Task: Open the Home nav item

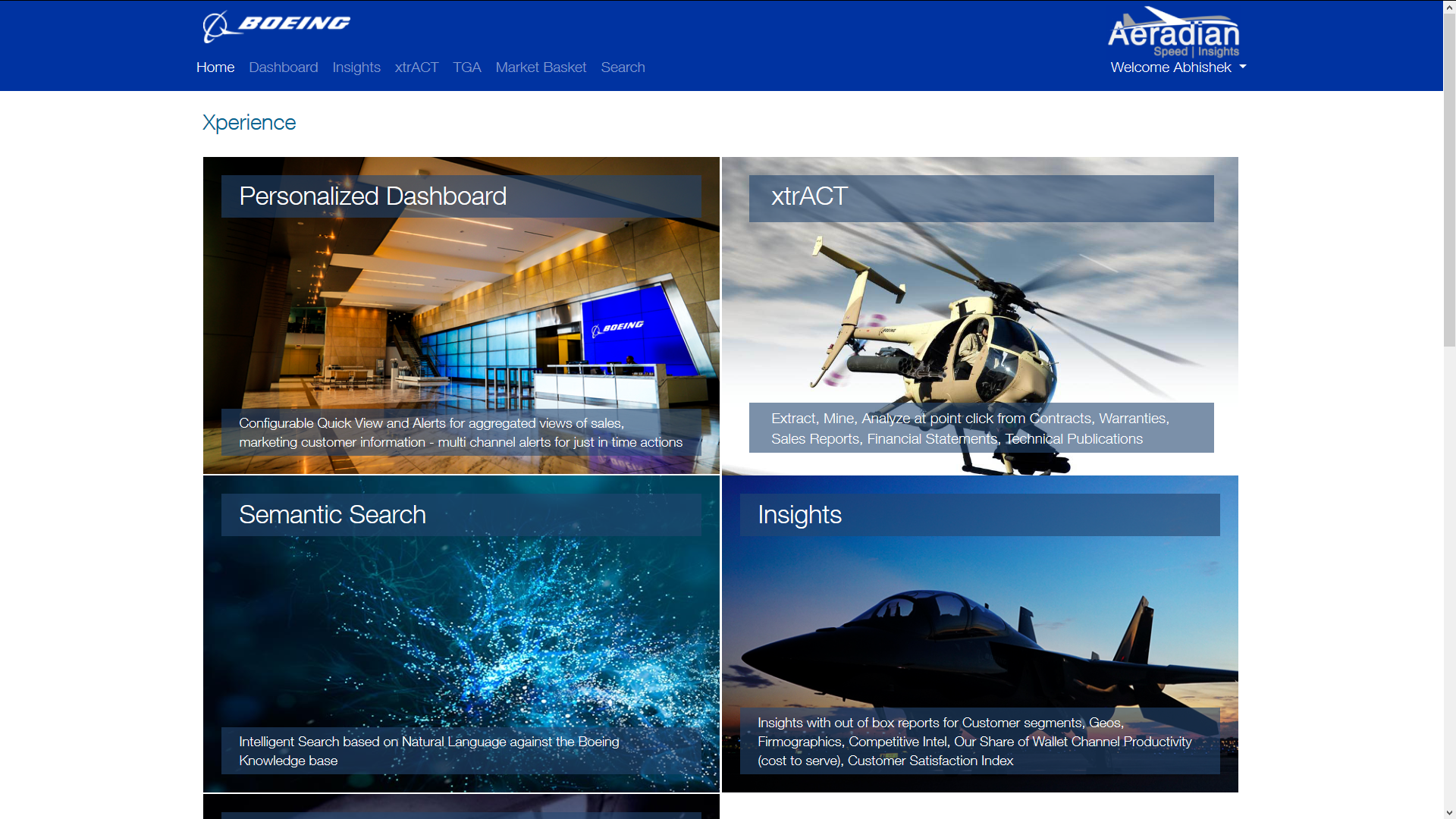Action: [x=215, y=67]
